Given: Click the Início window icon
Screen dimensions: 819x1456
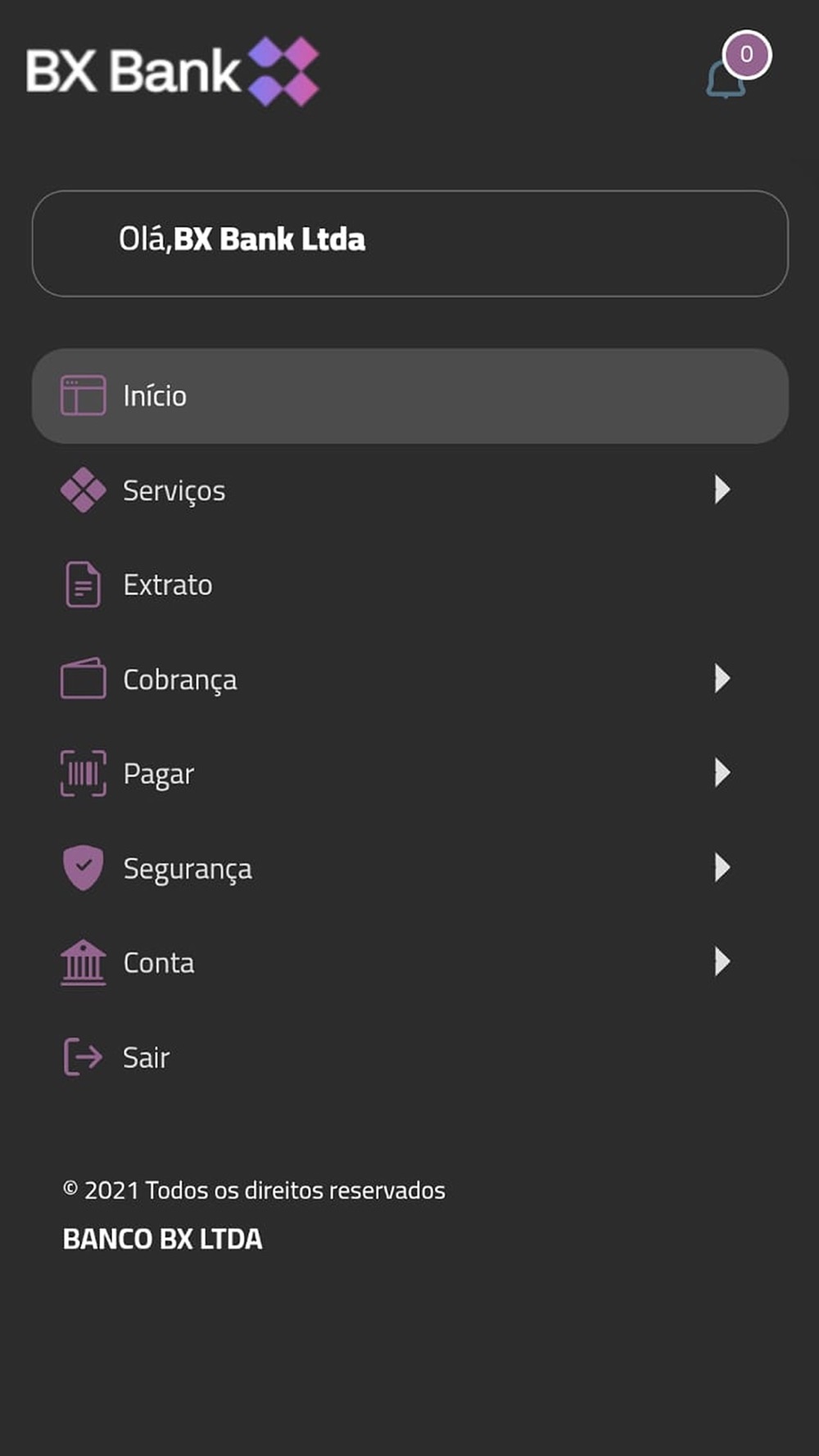Looking at the screenshot, I should click(83, 396).
